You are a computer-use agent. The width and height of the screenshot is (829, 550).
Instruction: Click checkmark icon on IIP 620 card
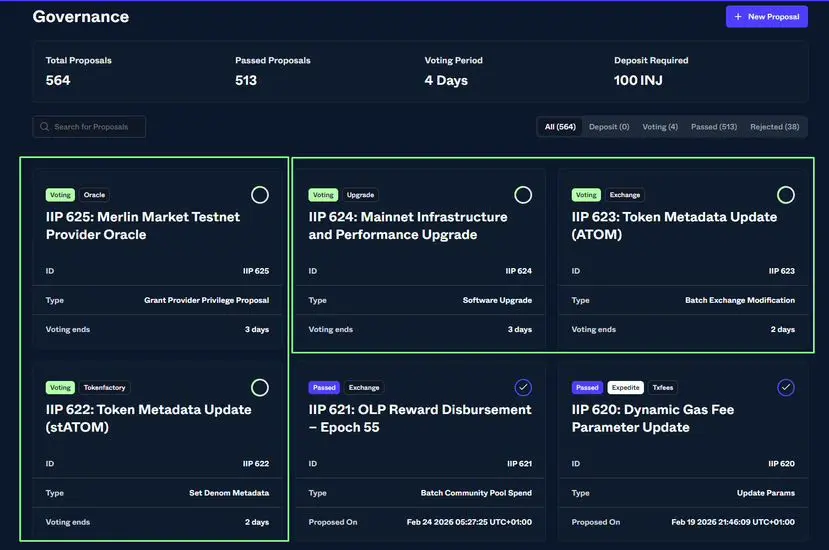pyautogui.click(x=786, y=388)
